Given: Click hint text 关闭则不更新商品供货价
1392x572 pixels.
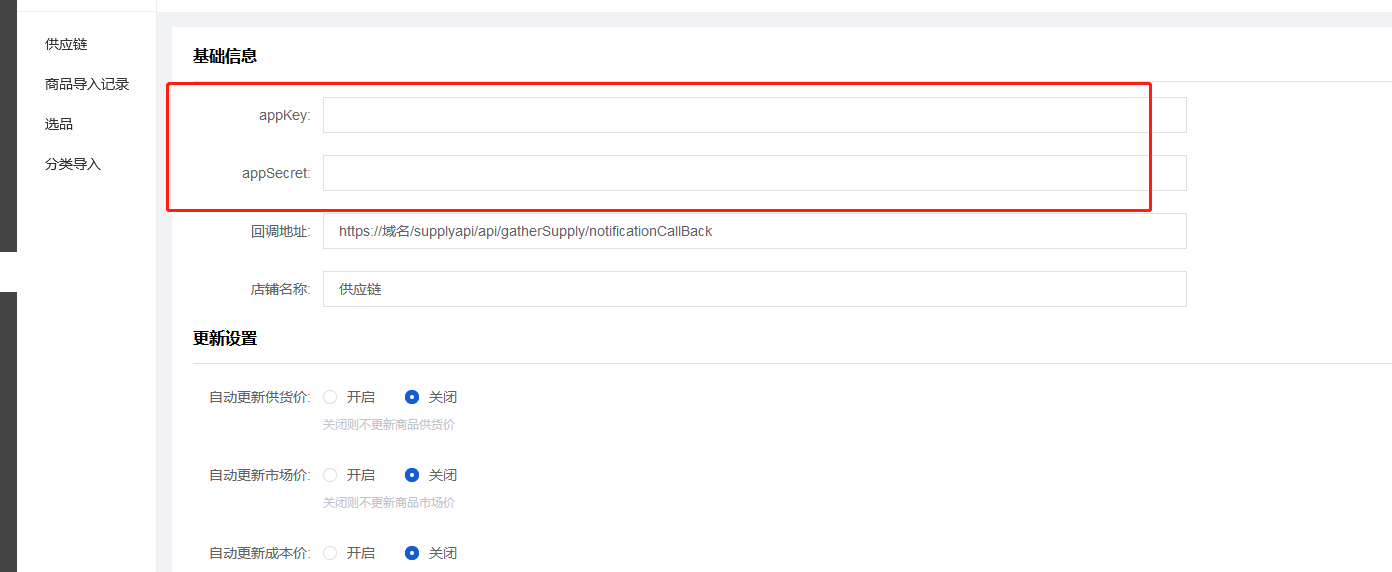Looking at the screenshot, I should [x=389, y=425].
